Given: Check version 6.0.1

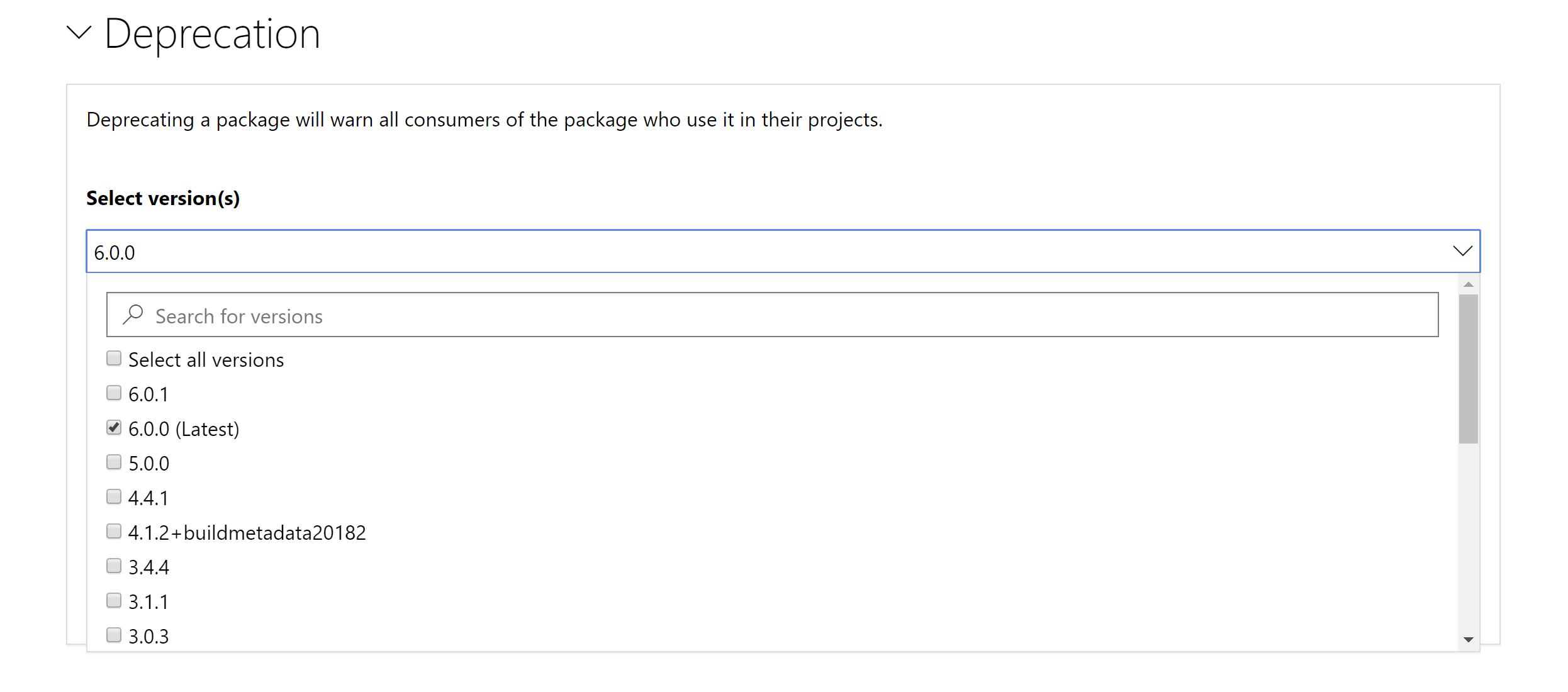Looking at the screenshot, I should tap(114, 393).
